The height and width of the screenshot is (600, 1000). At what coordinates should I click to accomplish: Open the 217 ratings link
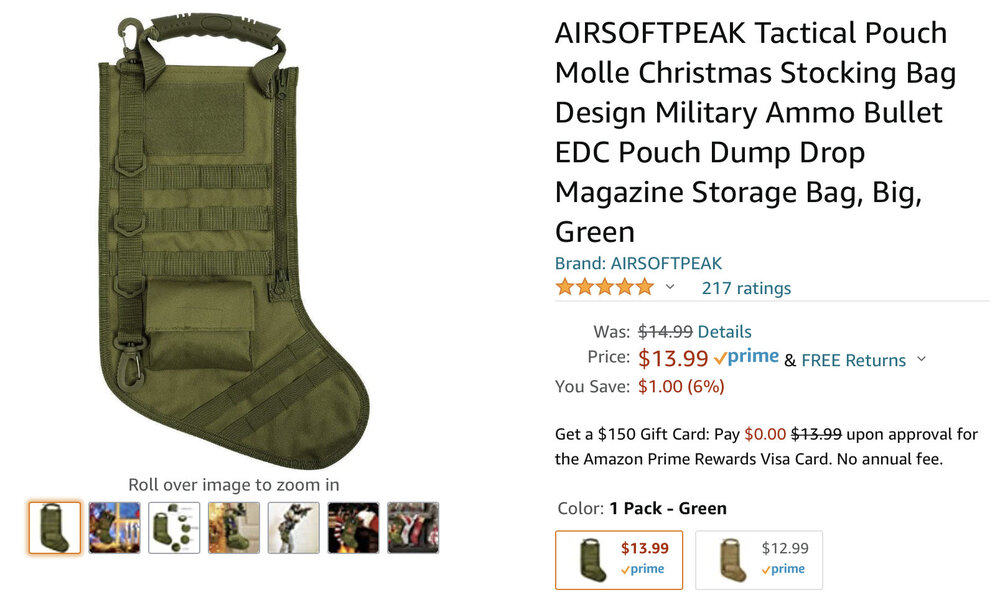tap(746, 288)
